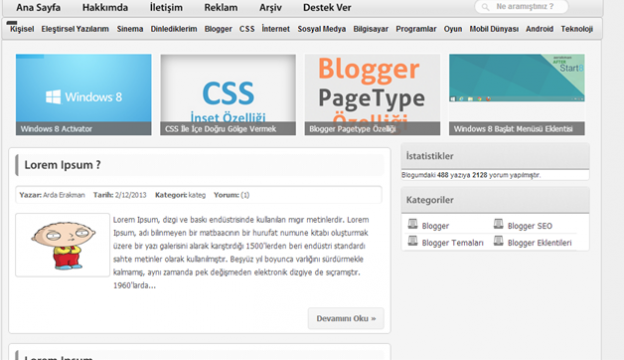Viewport: 624px width, 360px height.
Task: Open the Blogger Temaları category link
Action: click(452, 243)
